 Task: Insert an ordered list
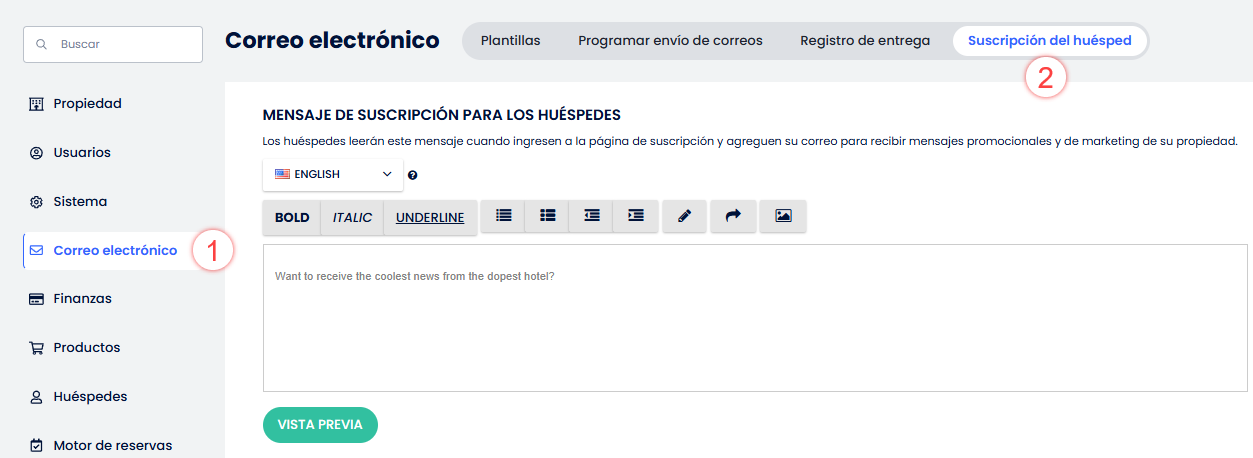[547, 216]
